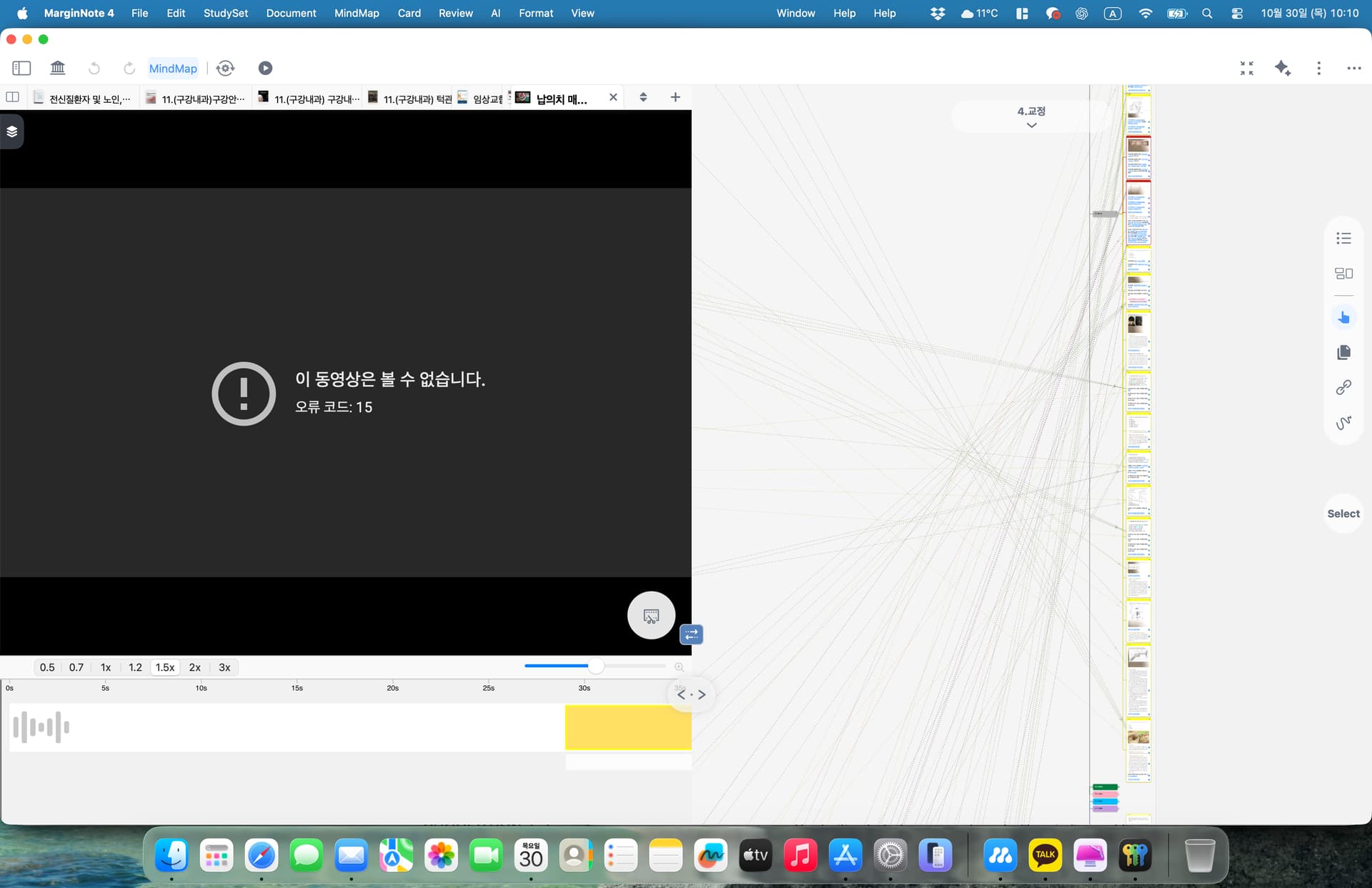
Task: Open the vertical three-dots menu
Action: tap(1318, 68)
